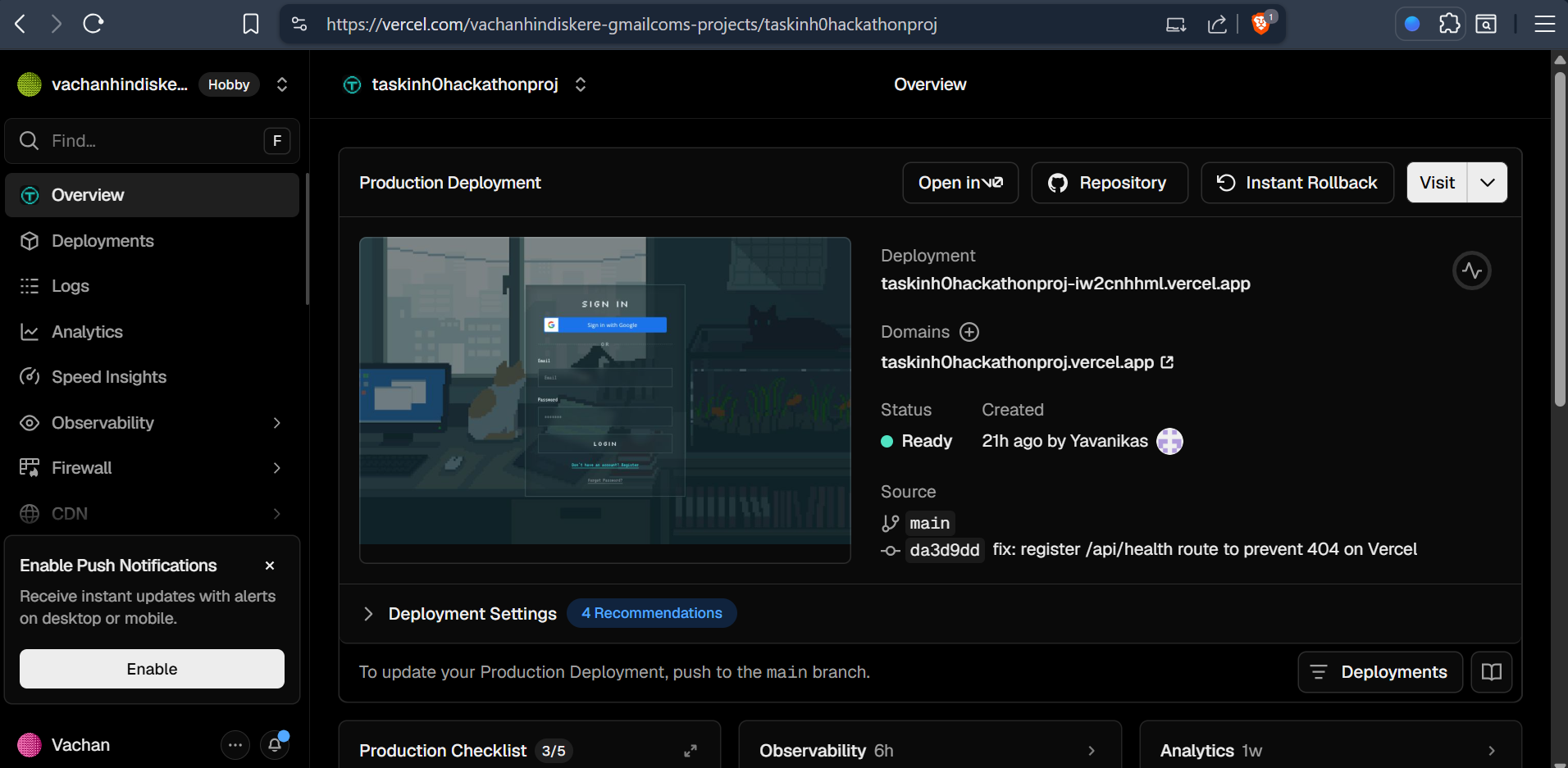The width and height of the screenshot is (1568, 768).
Task: Expand the Observability submenu chevron
Action: (x=277, y=423)
